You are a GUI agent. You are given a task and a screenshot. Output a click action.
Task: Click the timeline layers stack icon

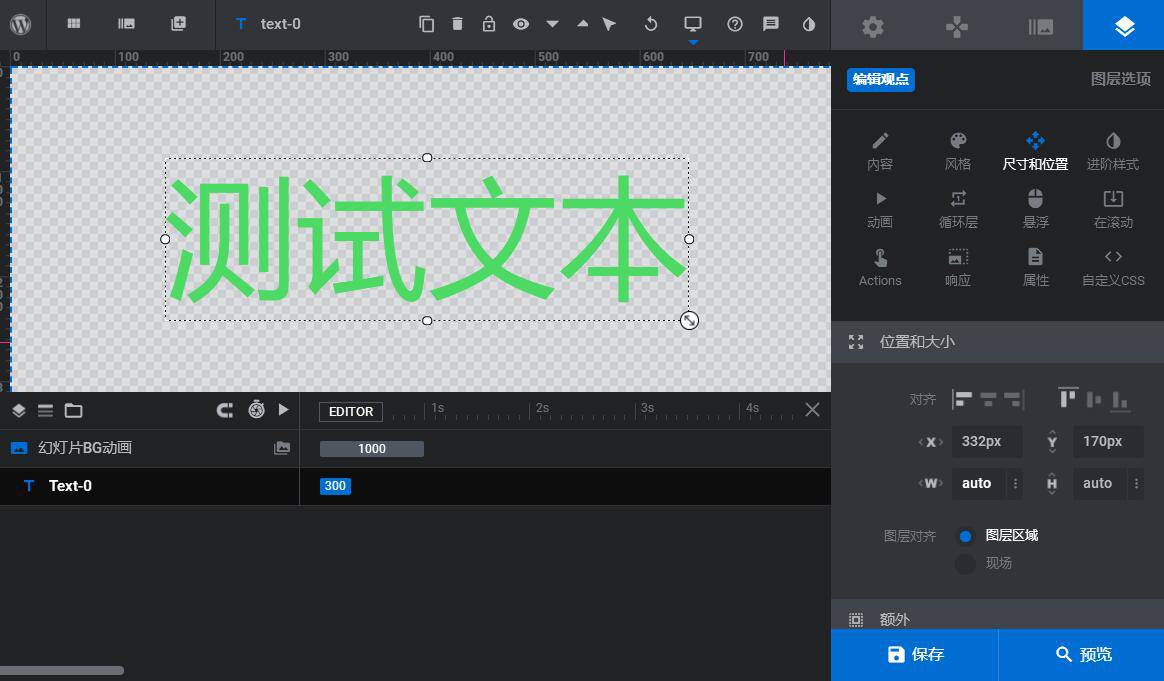click(x=19, y=411)
